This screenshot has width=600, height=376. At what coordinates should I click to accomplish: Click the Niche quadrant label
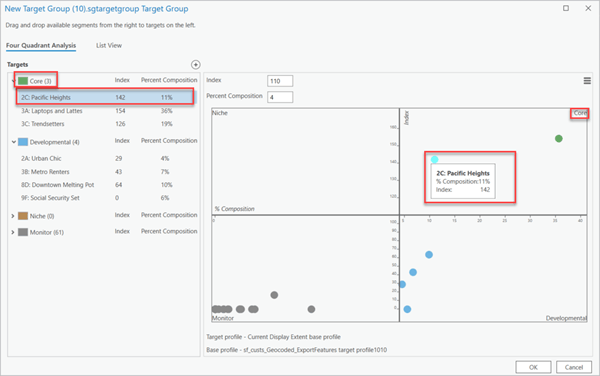click(x=220, y=113)
